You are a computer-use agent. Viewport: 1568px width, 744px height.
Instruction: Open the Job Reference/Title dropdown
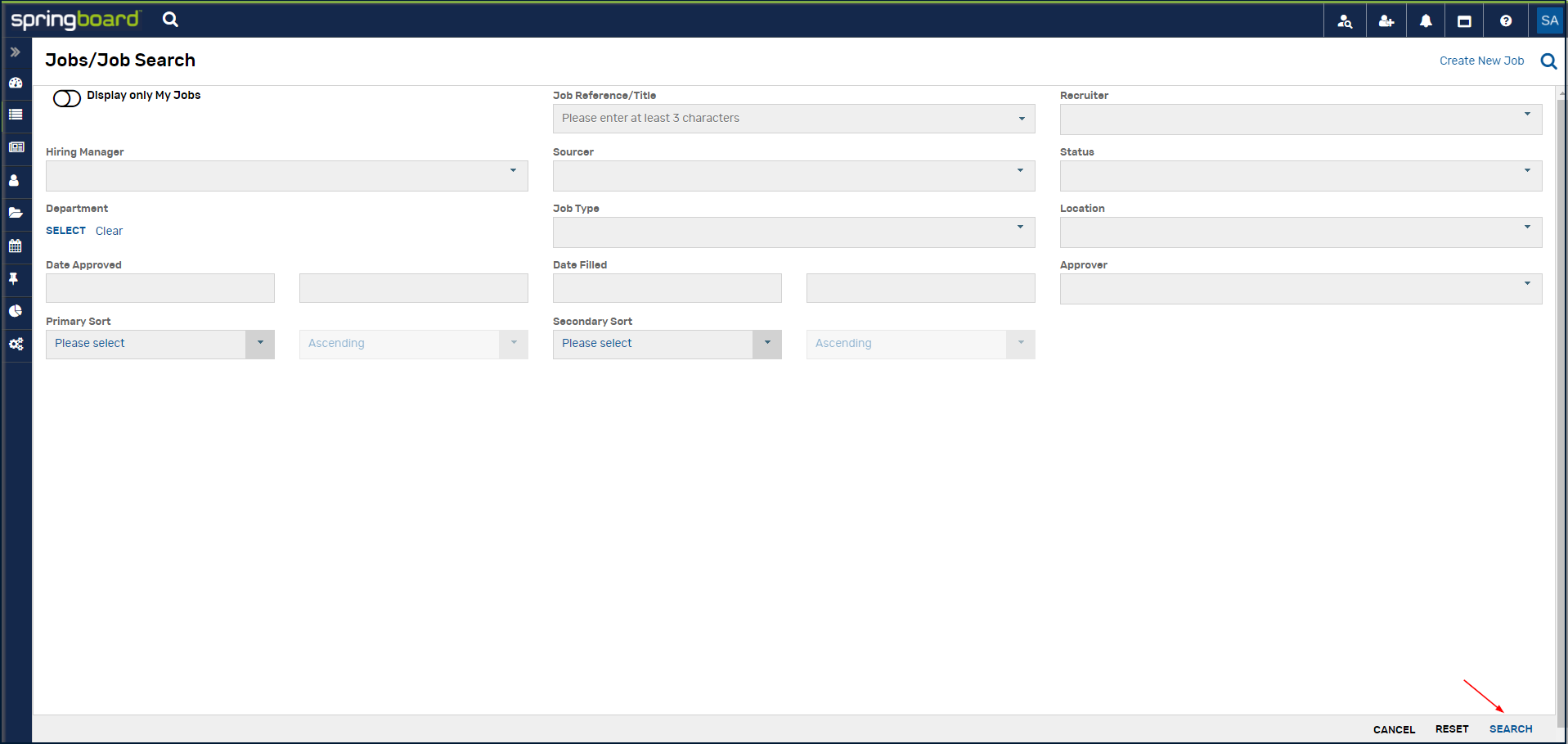793,119
